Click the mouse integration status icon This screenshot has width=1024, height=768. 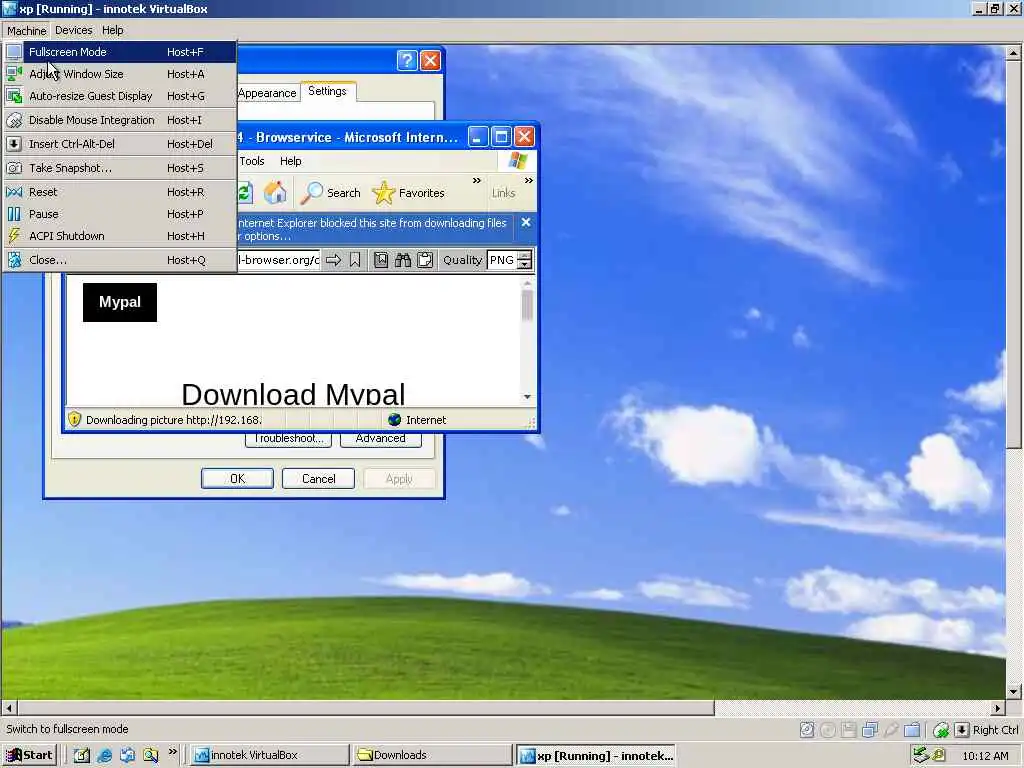940,729
